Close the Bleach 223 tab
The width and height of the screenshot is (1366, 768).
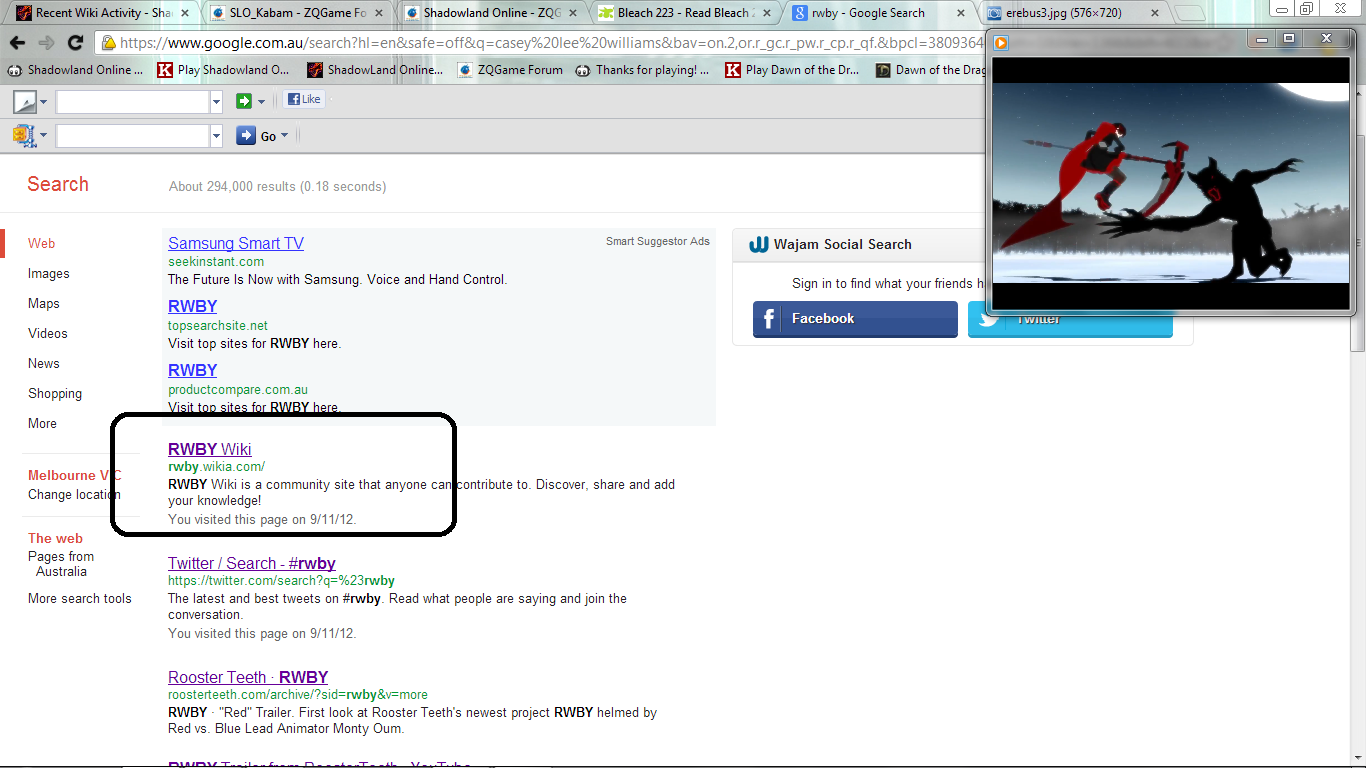pos(766,13)
